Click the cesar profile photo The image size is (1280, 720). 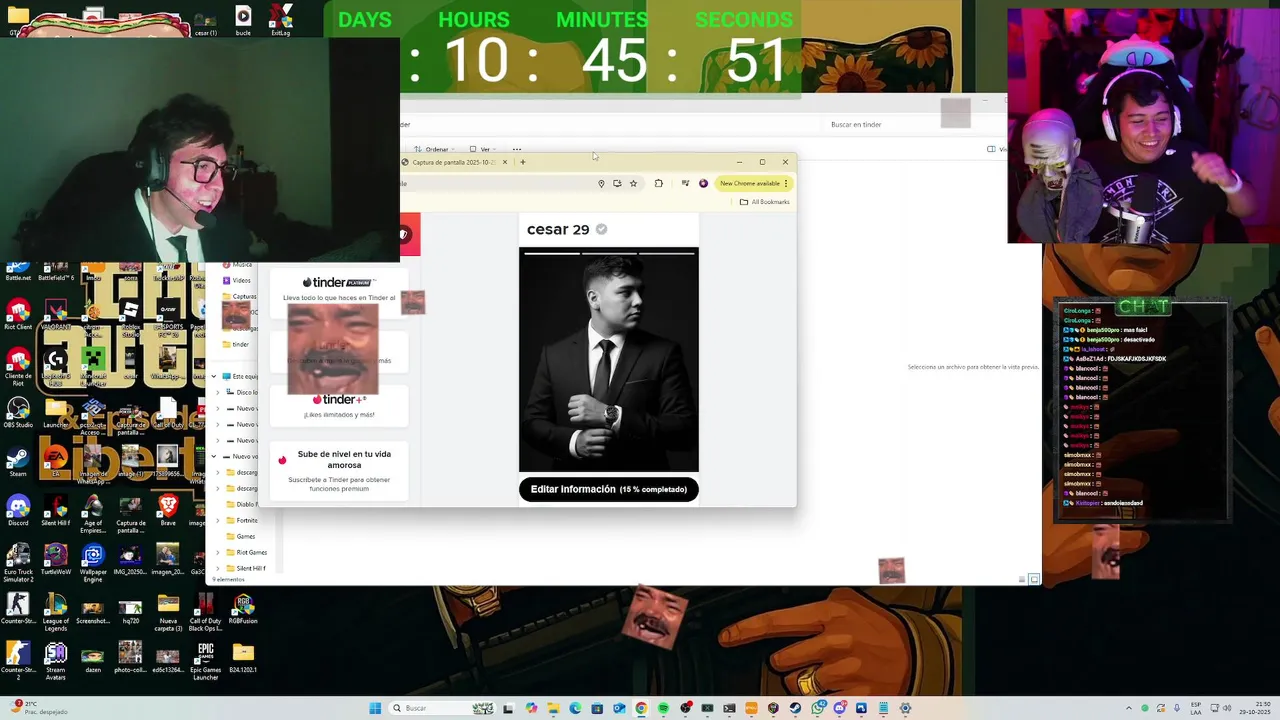pos(608,359)
